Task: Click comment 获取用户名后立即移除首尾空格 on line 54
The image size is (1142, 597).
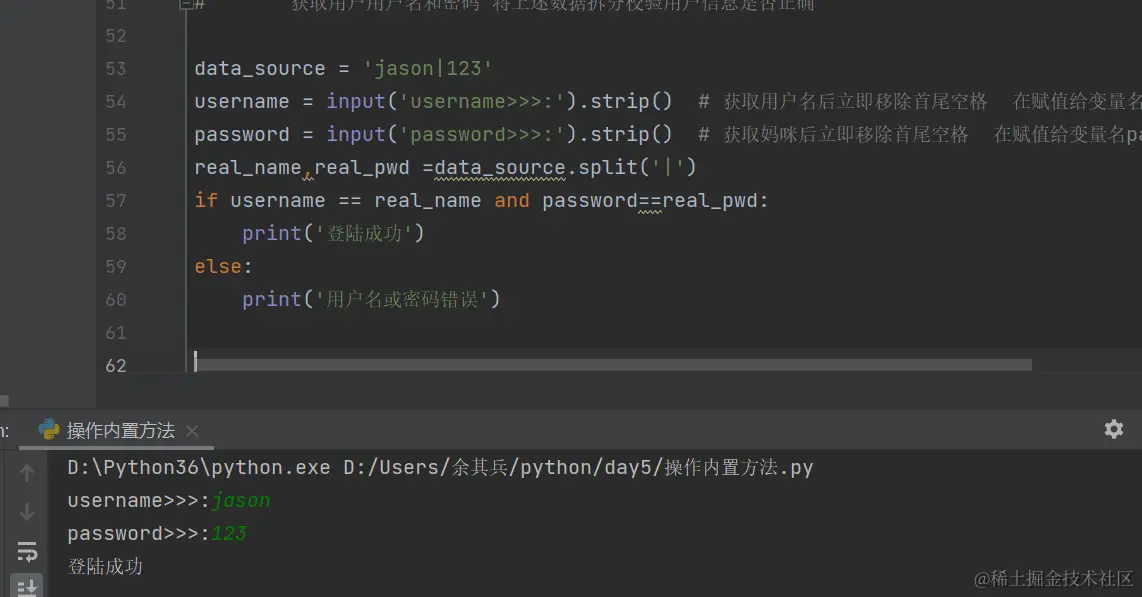Action: click(x=855, y=101)
